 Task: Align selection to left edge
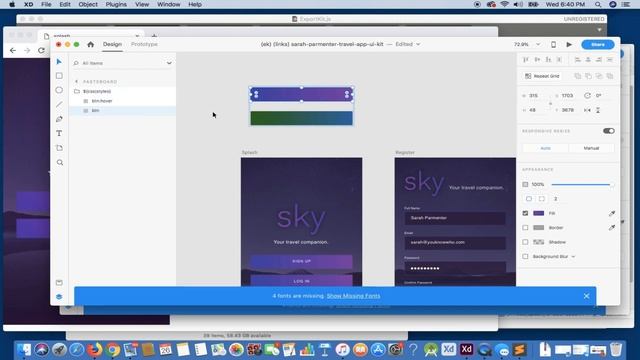[x=577, y=60]
